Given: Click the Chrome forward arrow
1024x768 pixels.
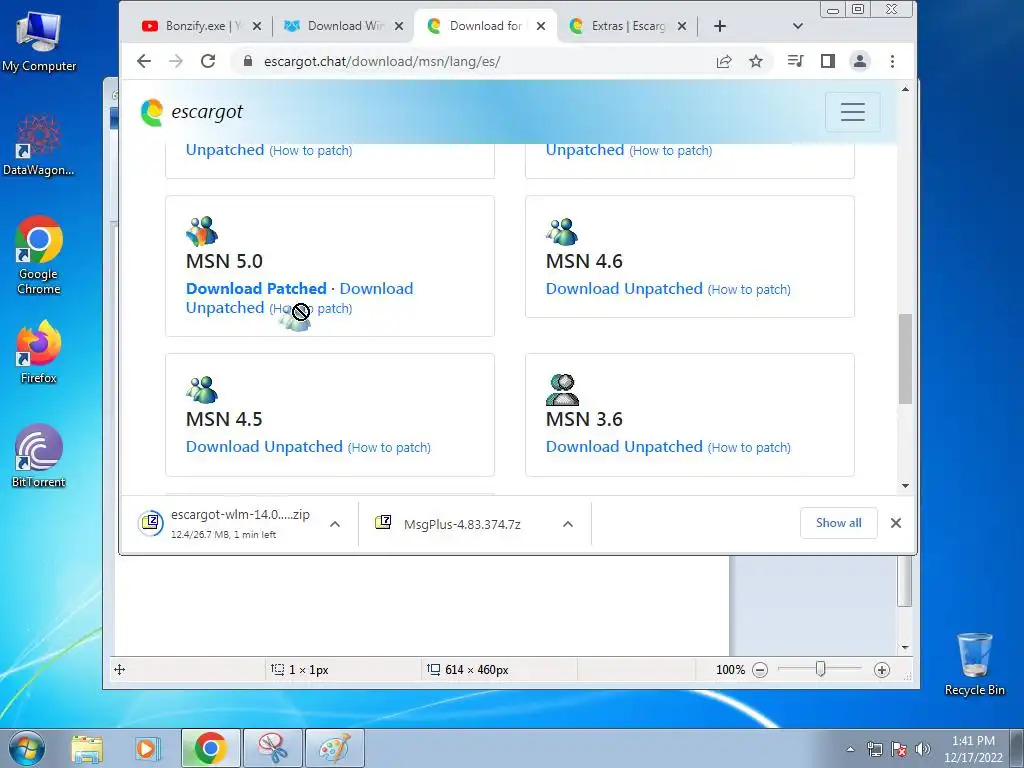Looking at the screenshot, I should pyautogui.click(x=176, y=61).
